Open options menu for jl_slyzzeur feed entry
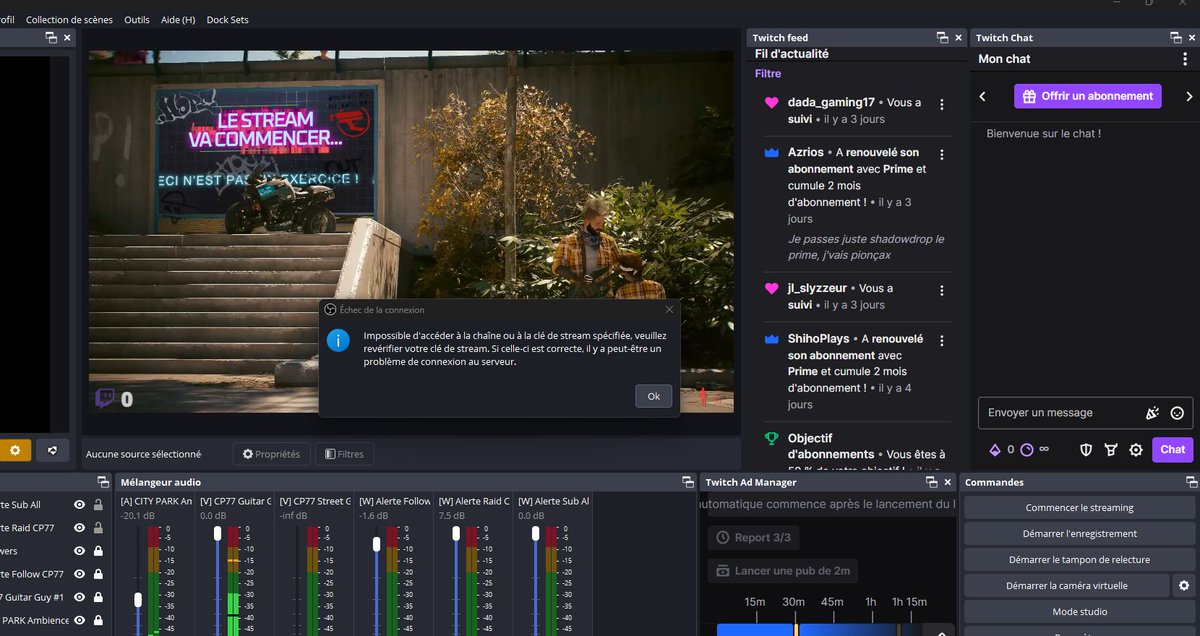This screenshot has width=1200, height=636. (941, 290)
